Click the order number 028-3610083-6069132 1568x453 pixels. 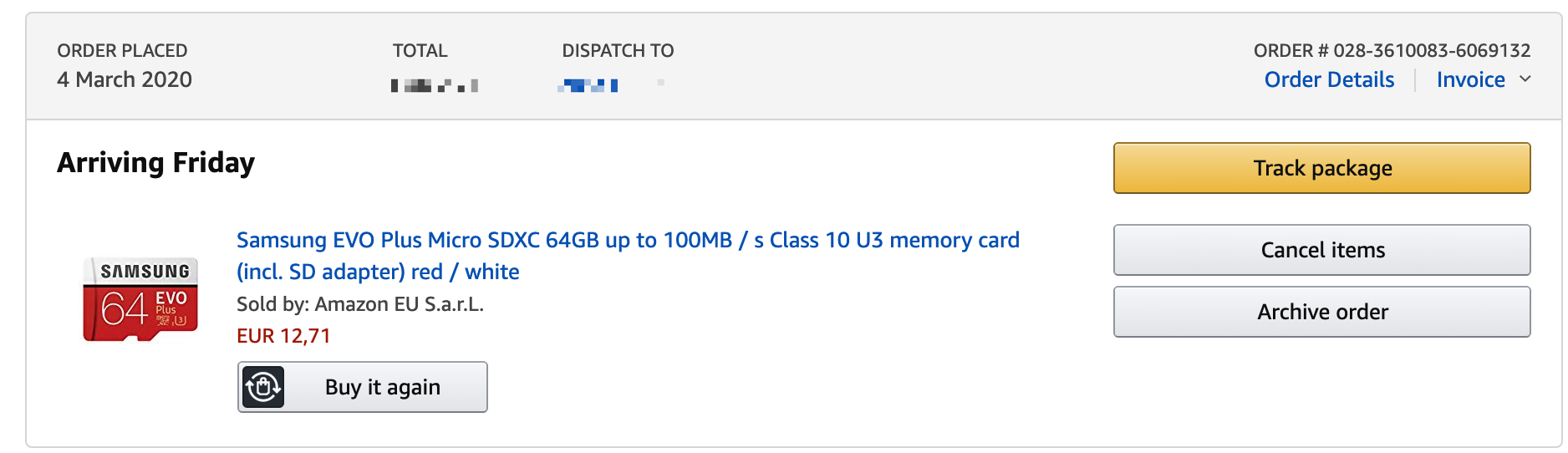1432,50
